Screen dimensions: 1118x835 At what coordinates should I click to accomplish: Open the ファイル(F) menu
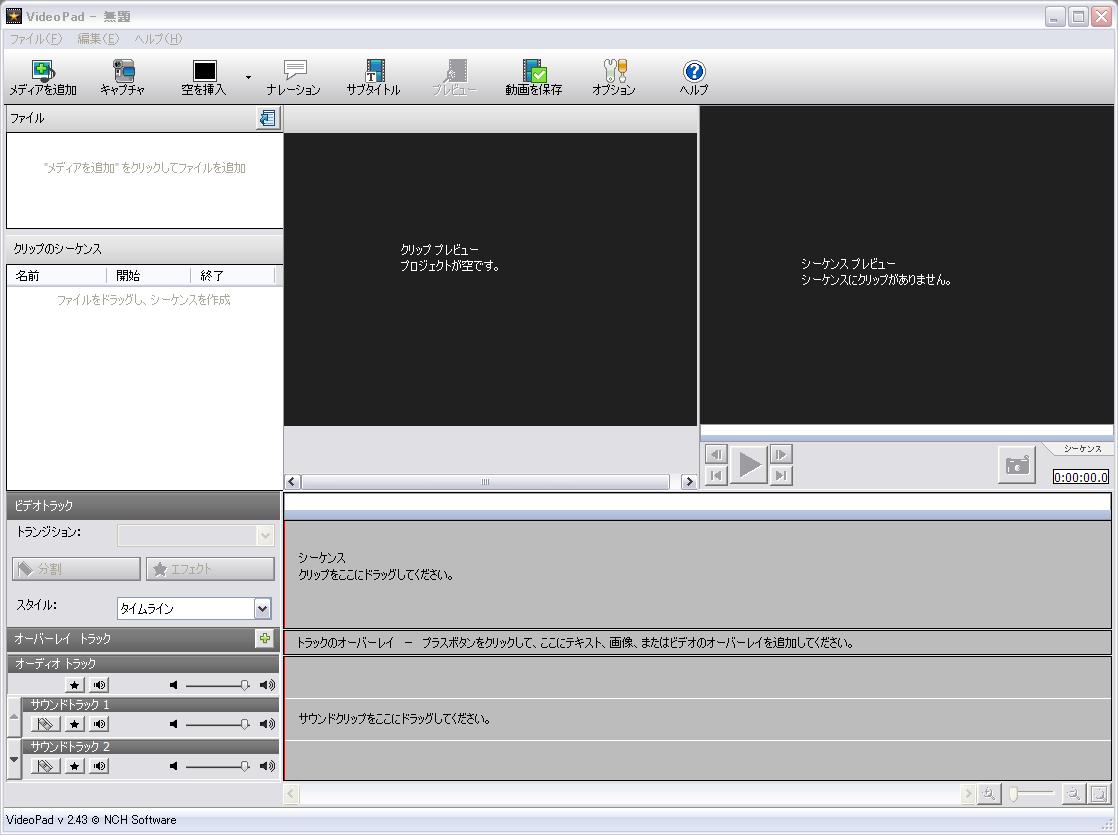pos(36,39)
